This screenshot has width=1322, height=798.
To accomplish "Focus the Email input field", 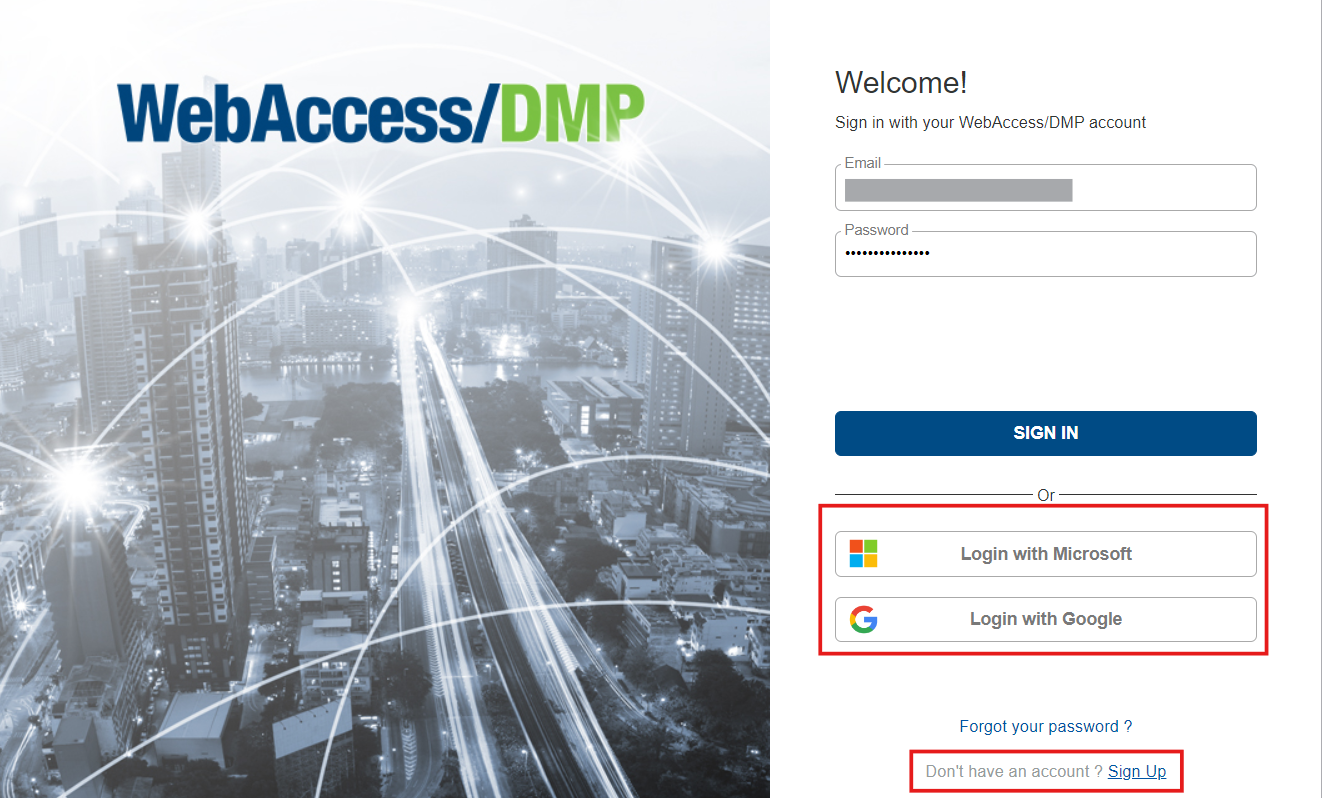I will 1046,188.
